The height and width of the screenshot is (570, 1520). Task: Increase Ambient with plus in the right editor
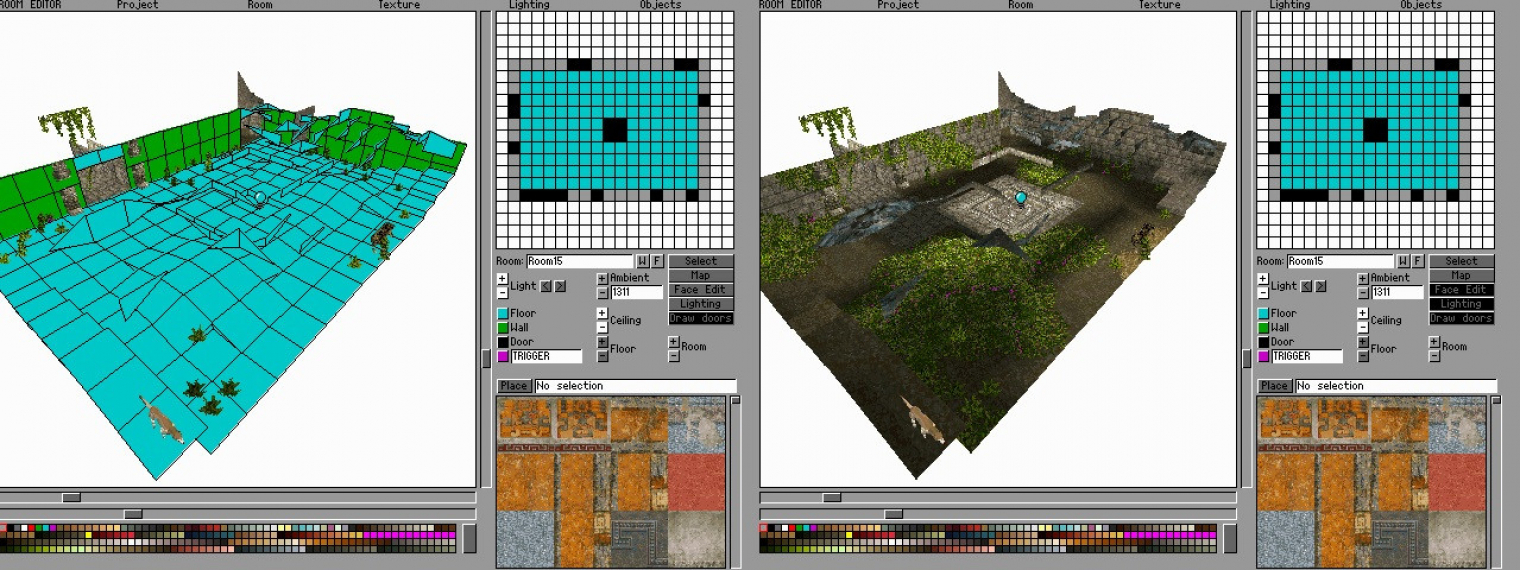[1362, 279]
